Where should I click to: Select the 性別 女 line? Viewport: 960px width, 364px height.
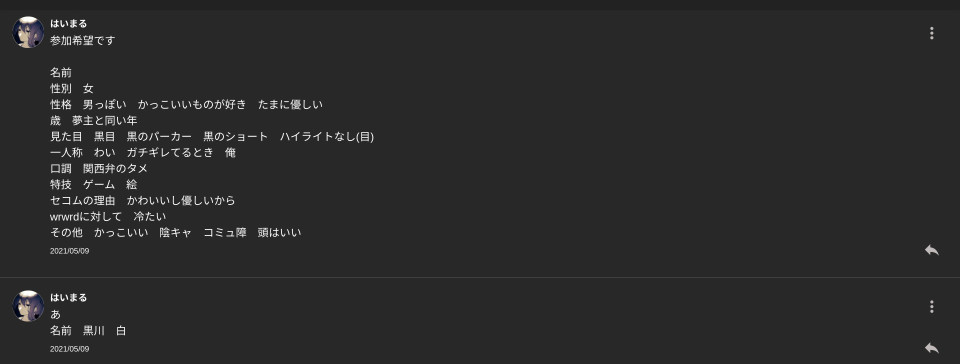tap(72, 89)
